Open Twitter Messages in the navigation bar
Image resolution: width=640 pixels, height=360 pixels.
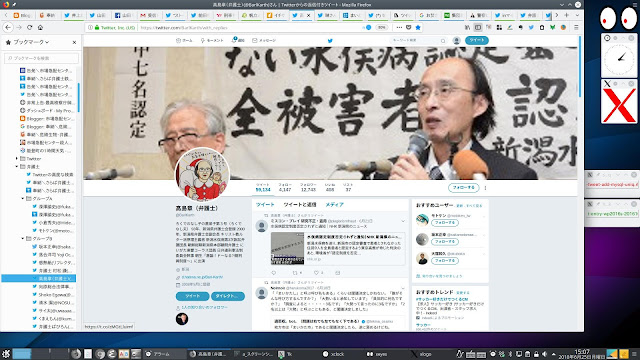coord(264,40)
